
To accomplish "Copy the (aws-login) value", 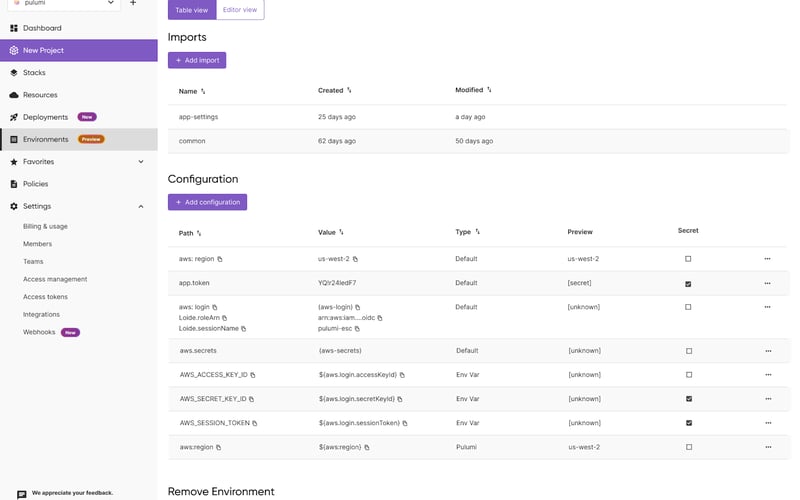I will (x=358, y=307).
